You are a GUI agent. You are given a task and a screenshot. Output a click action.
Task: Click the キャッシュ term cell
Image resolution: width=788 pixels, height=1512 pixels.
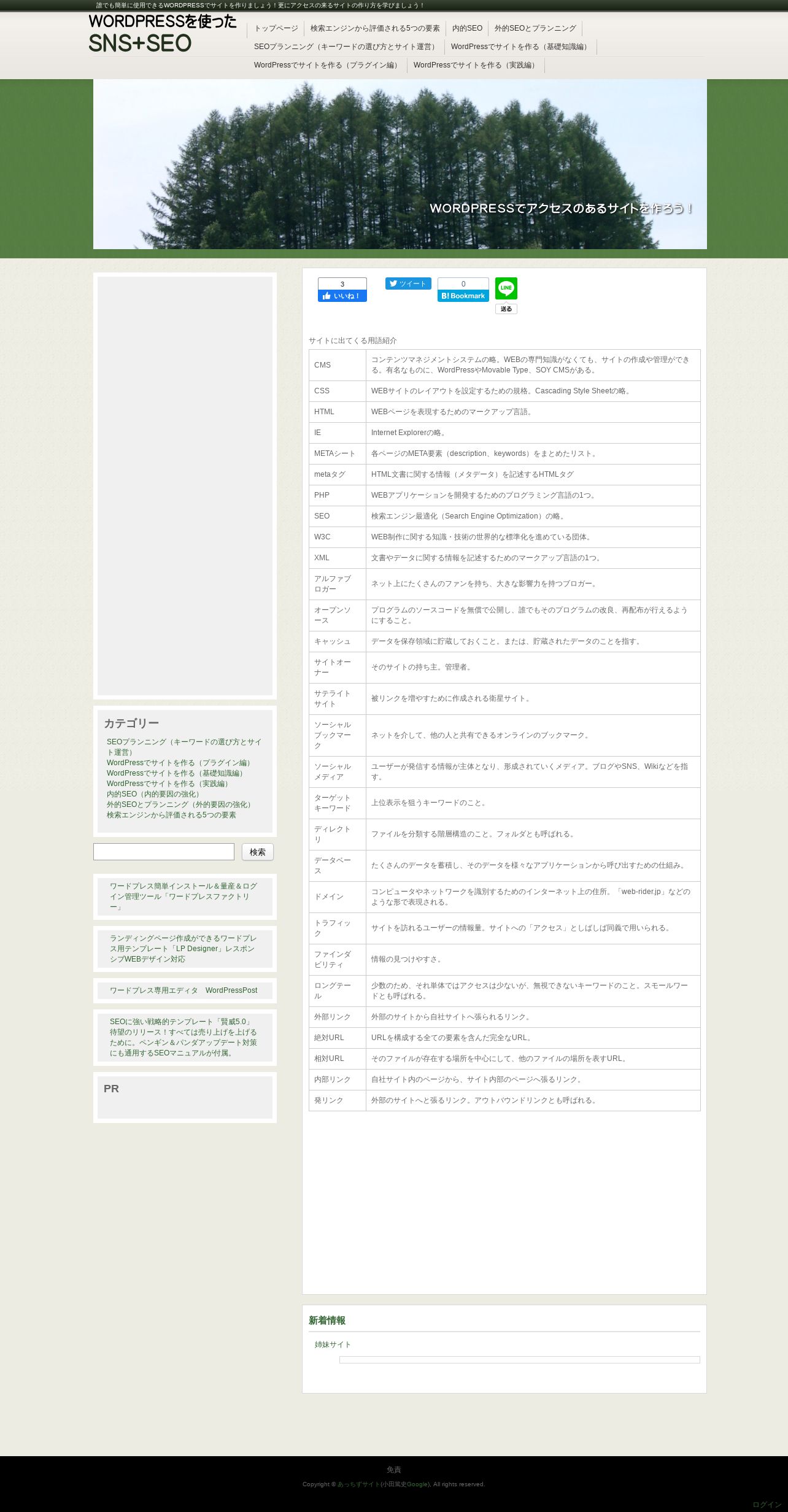tap(338, 641)
